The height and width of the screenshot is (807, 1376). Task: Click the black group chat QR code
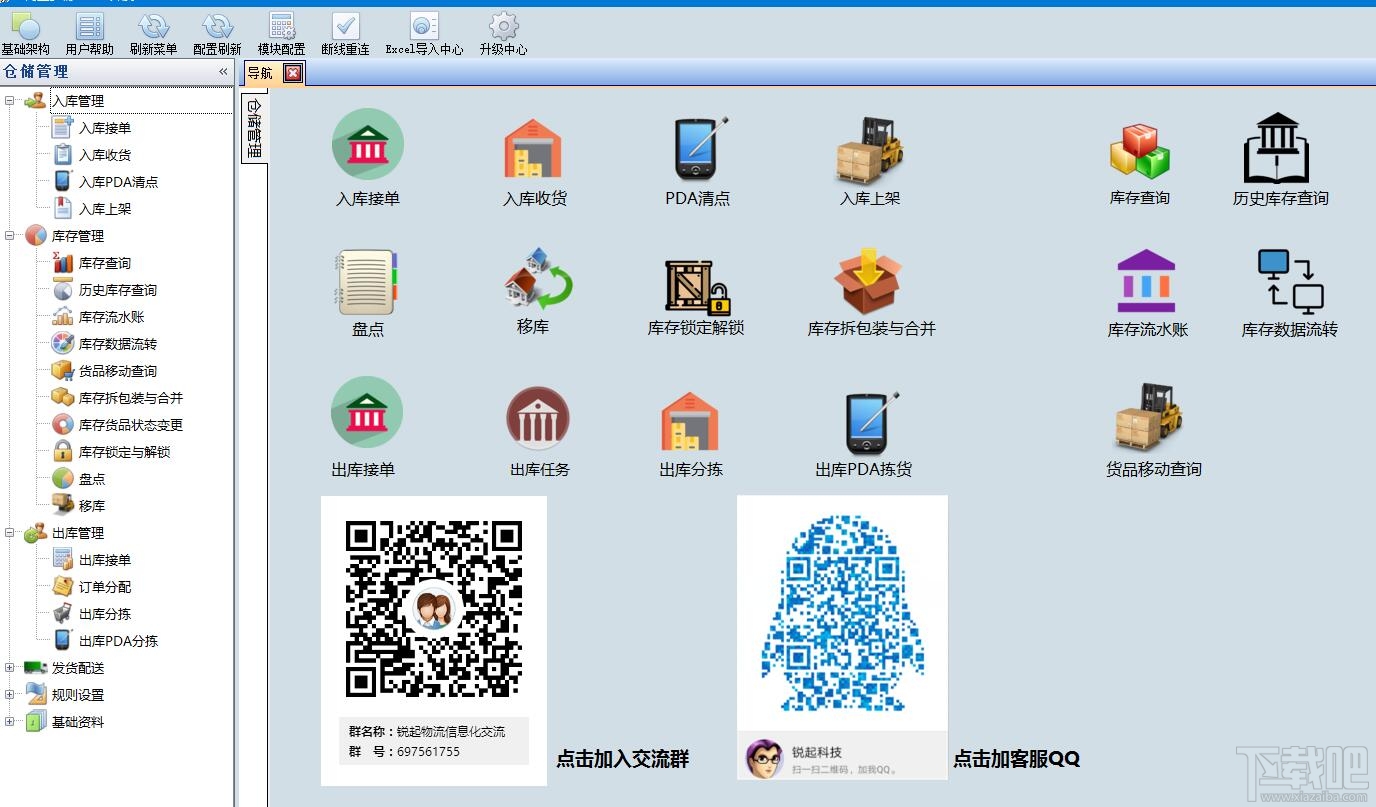tap(434, 609)
